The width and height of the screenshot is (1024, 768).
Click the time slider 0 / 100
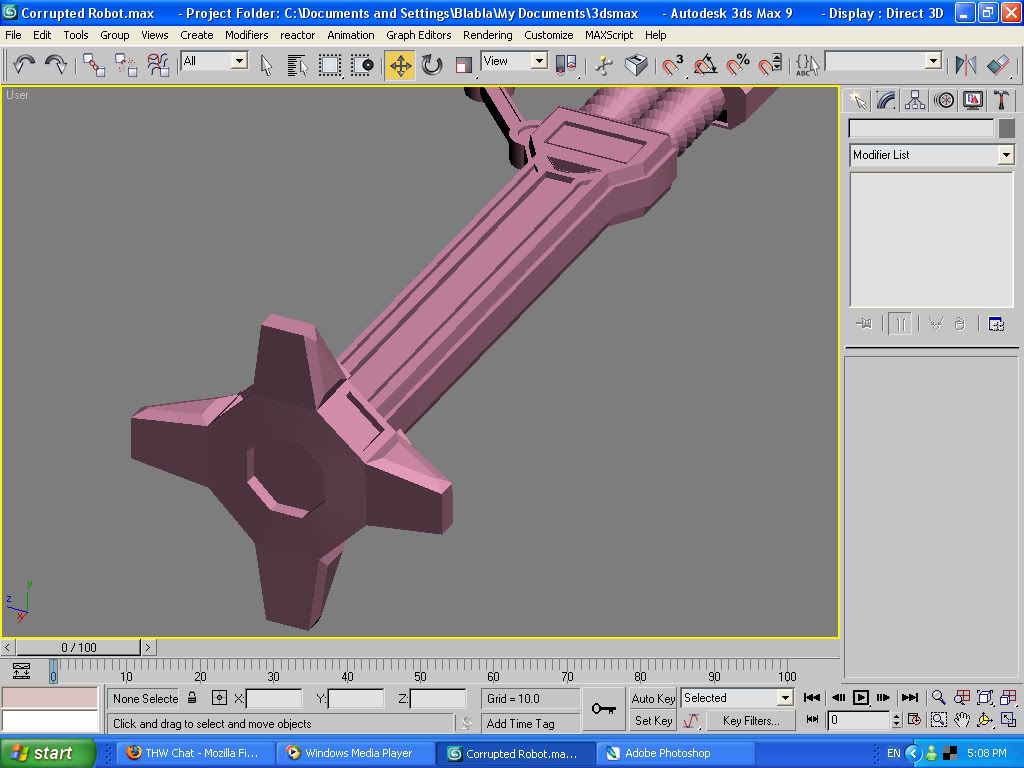[x=78, y=647]
